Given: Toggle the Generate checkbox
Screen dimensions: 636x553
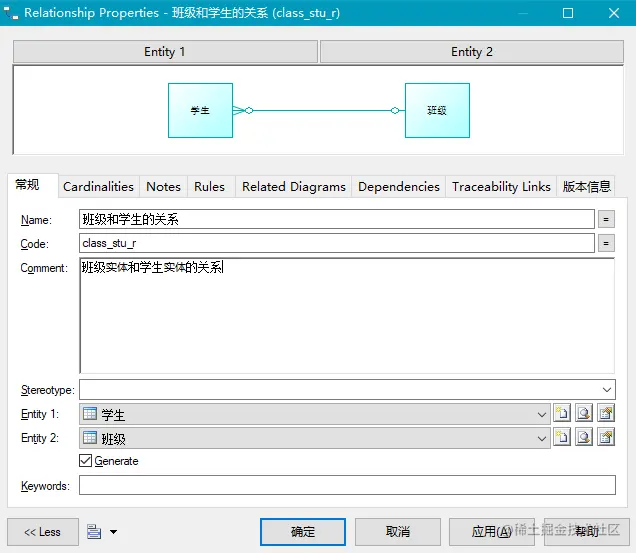Looking at the screenshot, I should tap(86, 460).
